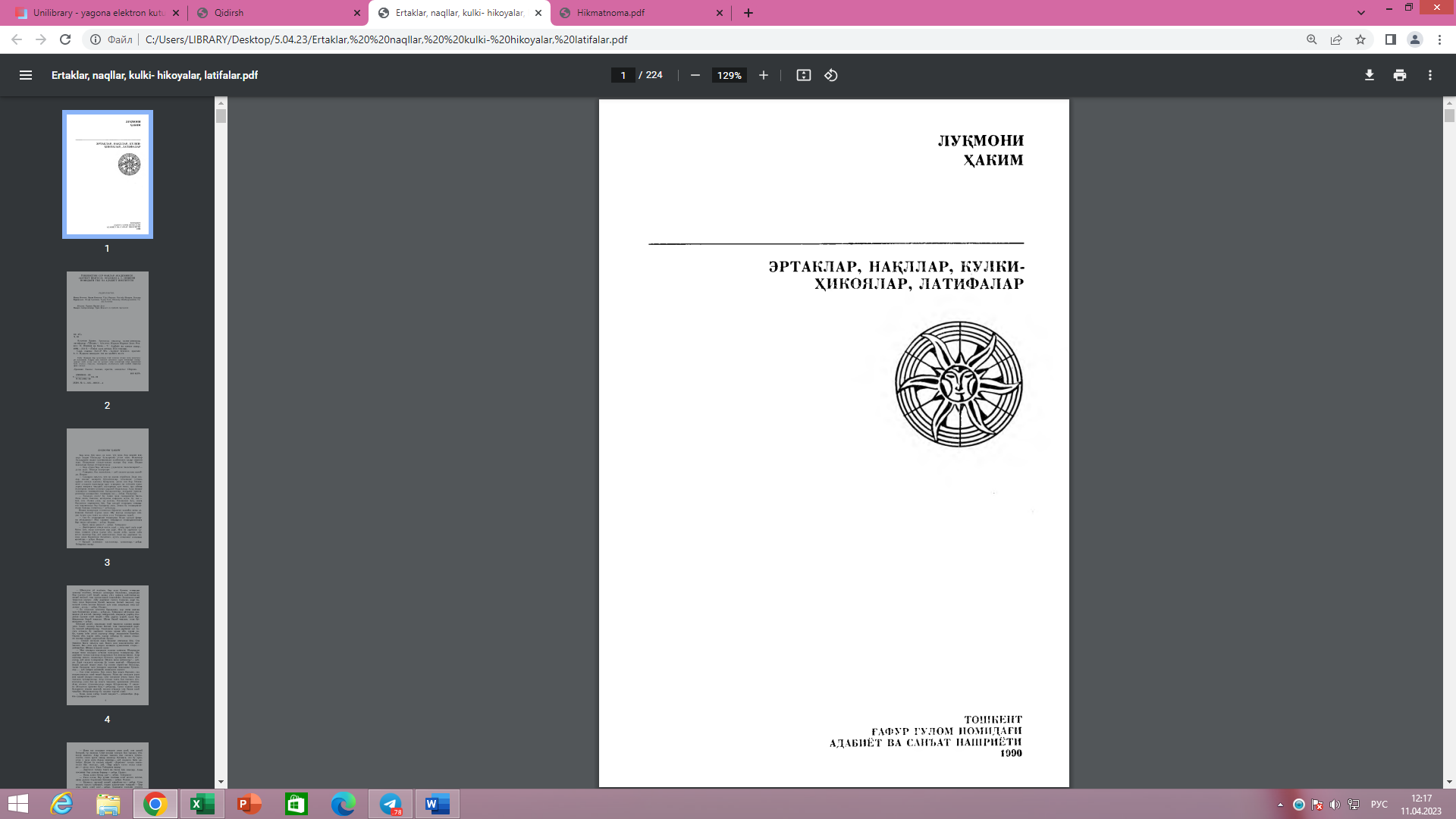Click the thumbnail panel scrollbar down arrow
Image resolution: width=1456 pixels, height=819 pixels.
(x=221, y=782)
